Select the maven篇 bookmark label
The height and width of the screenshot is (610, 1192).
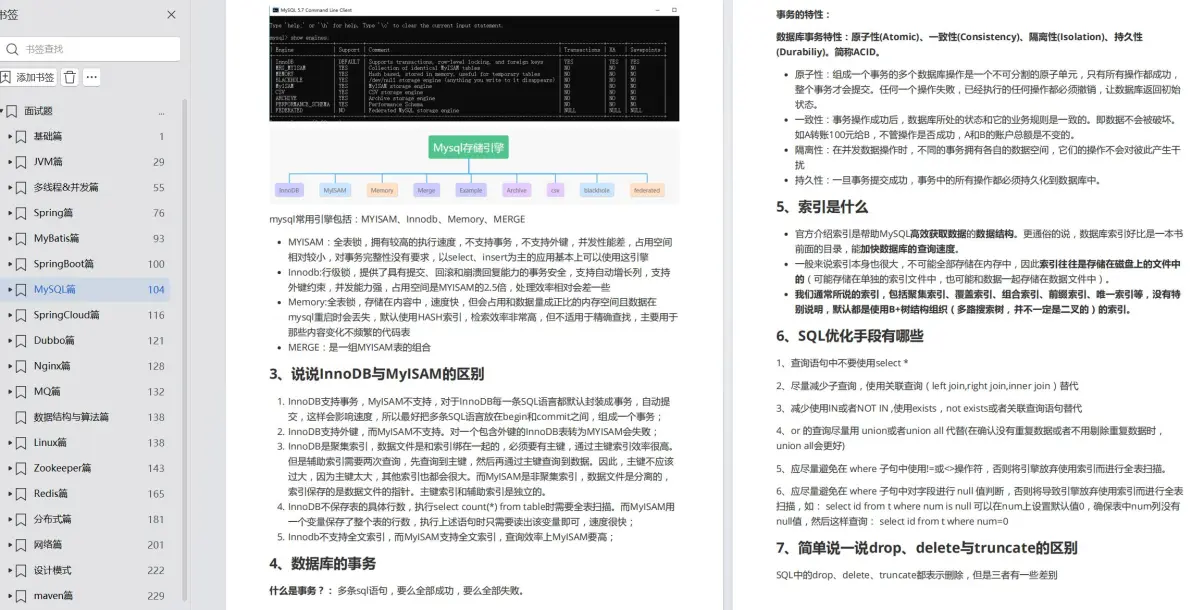(x=53, y=596)
